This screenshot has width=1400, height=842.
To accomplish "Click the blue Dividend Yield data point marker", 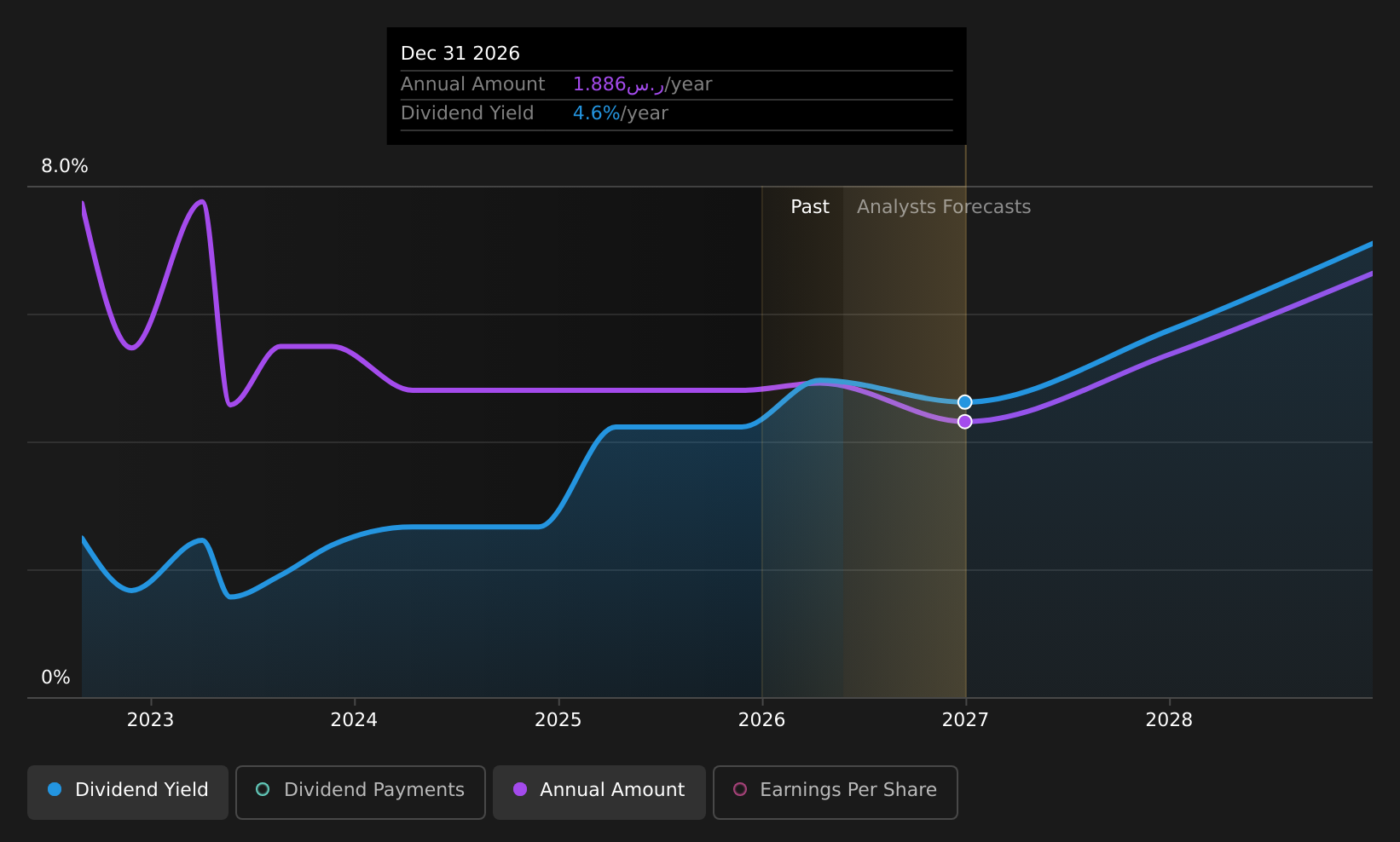I will (964, 402).
